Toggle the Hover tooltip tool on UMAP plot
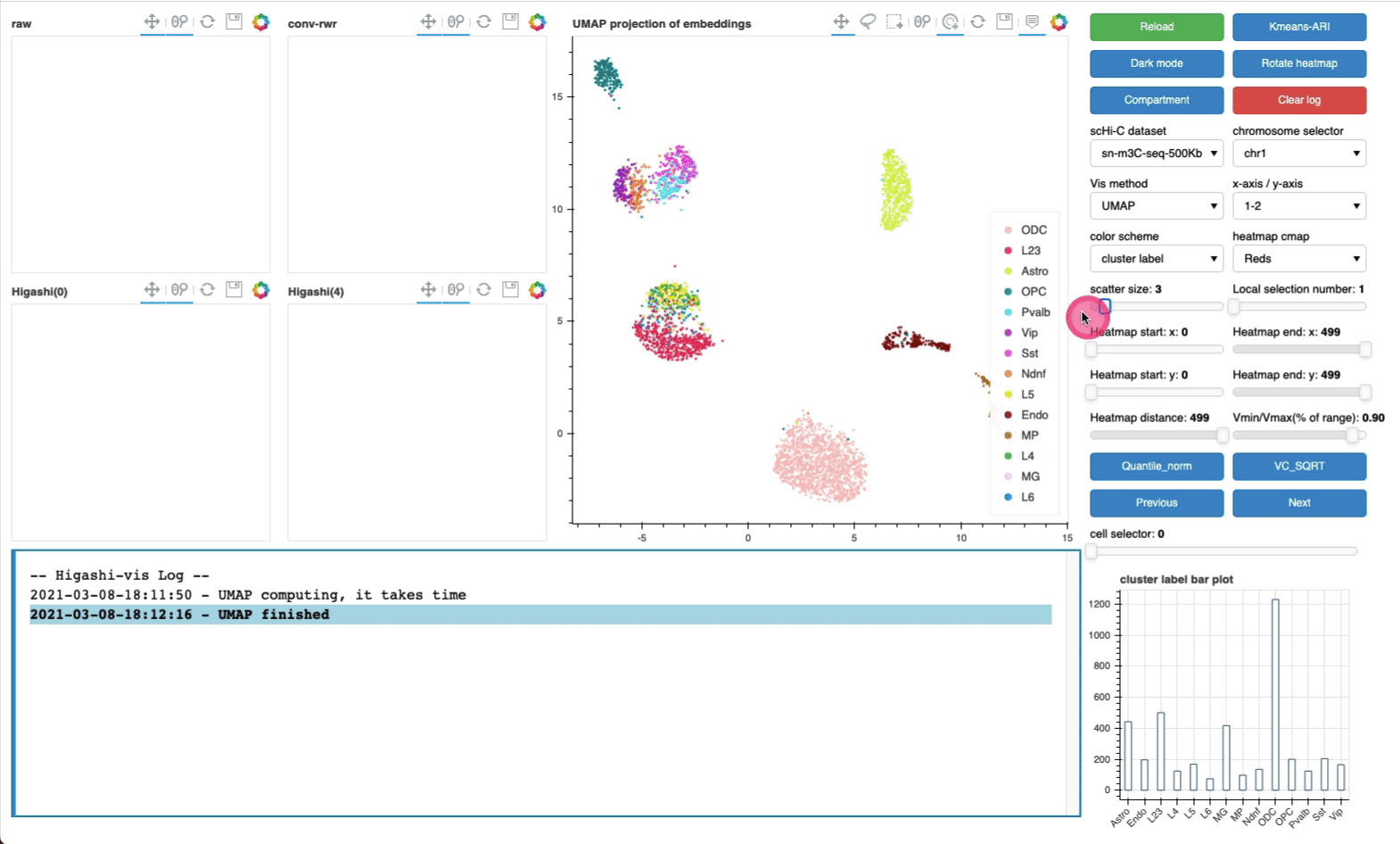Image resolution: width=1400 pixels, height=844 pixels. (1032, 21)
